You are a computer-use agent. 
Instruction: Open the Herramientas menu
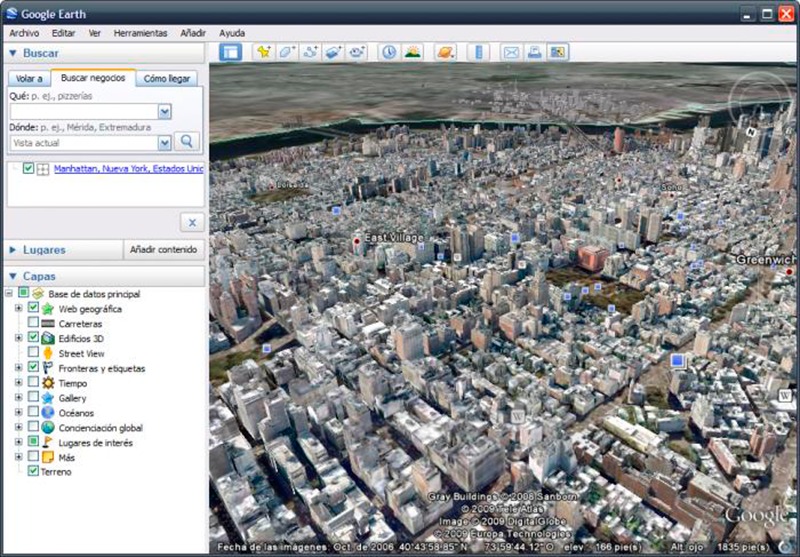click(x=140, y=33)
